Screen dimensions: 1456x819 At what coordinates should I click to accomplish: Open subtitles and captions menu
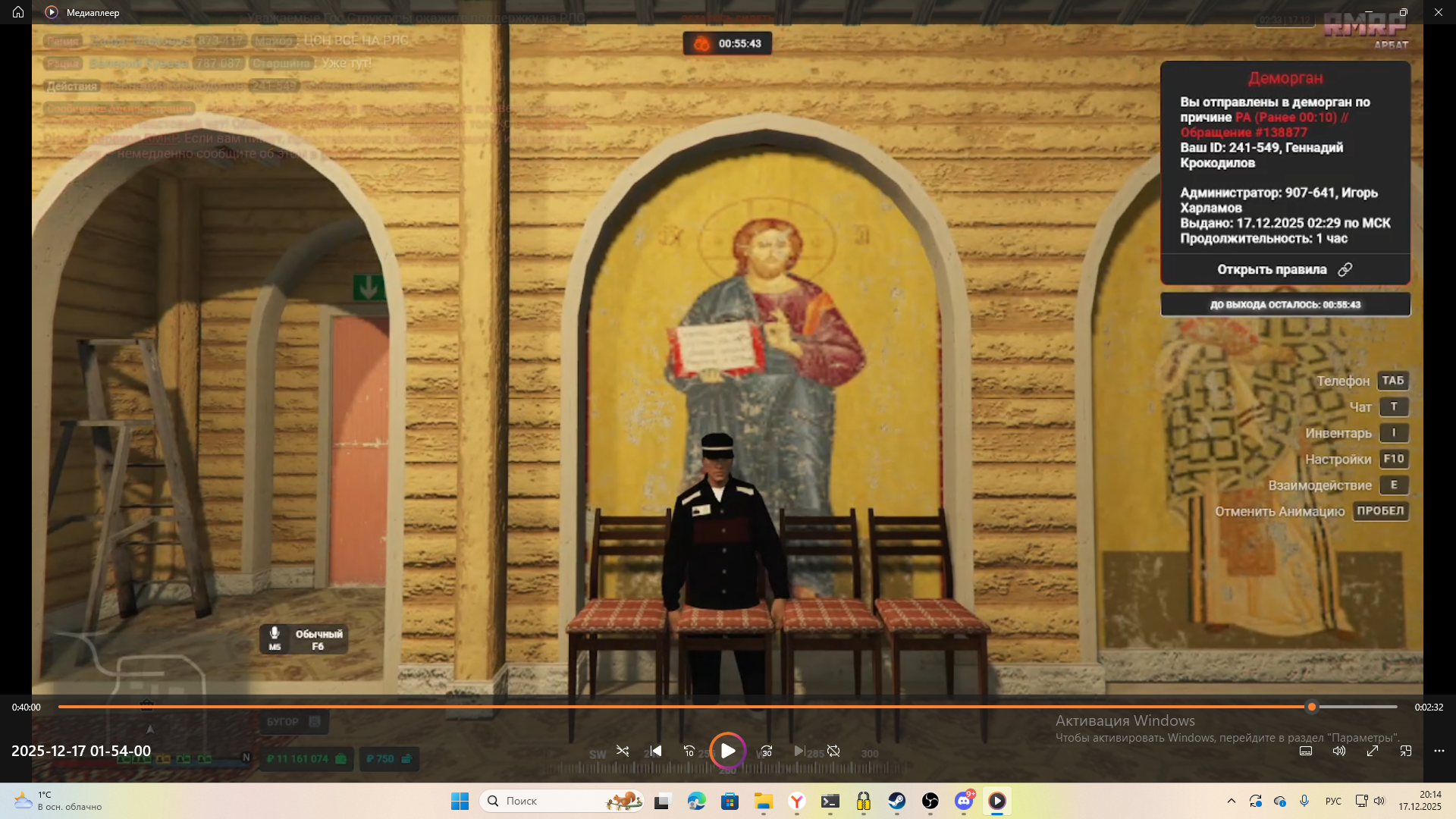click(x=1306, y=751)
